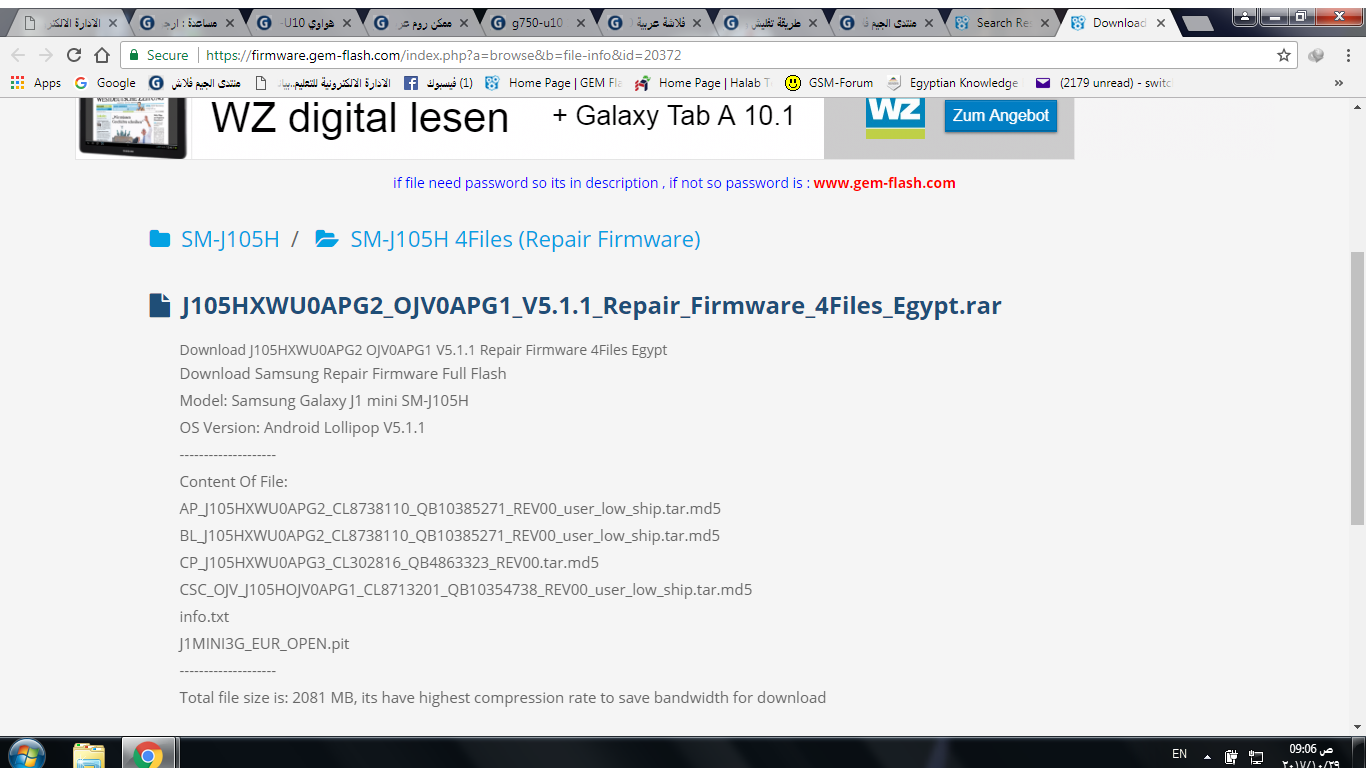Click the folder icon before SM-J105H

(x=159, y=239)
